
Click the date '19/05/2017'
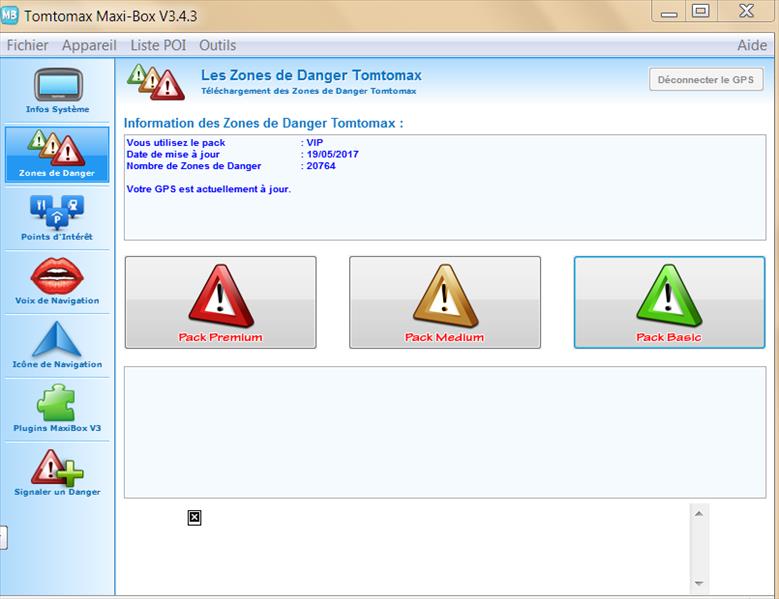pyautogui.click(x=332, y=154)
